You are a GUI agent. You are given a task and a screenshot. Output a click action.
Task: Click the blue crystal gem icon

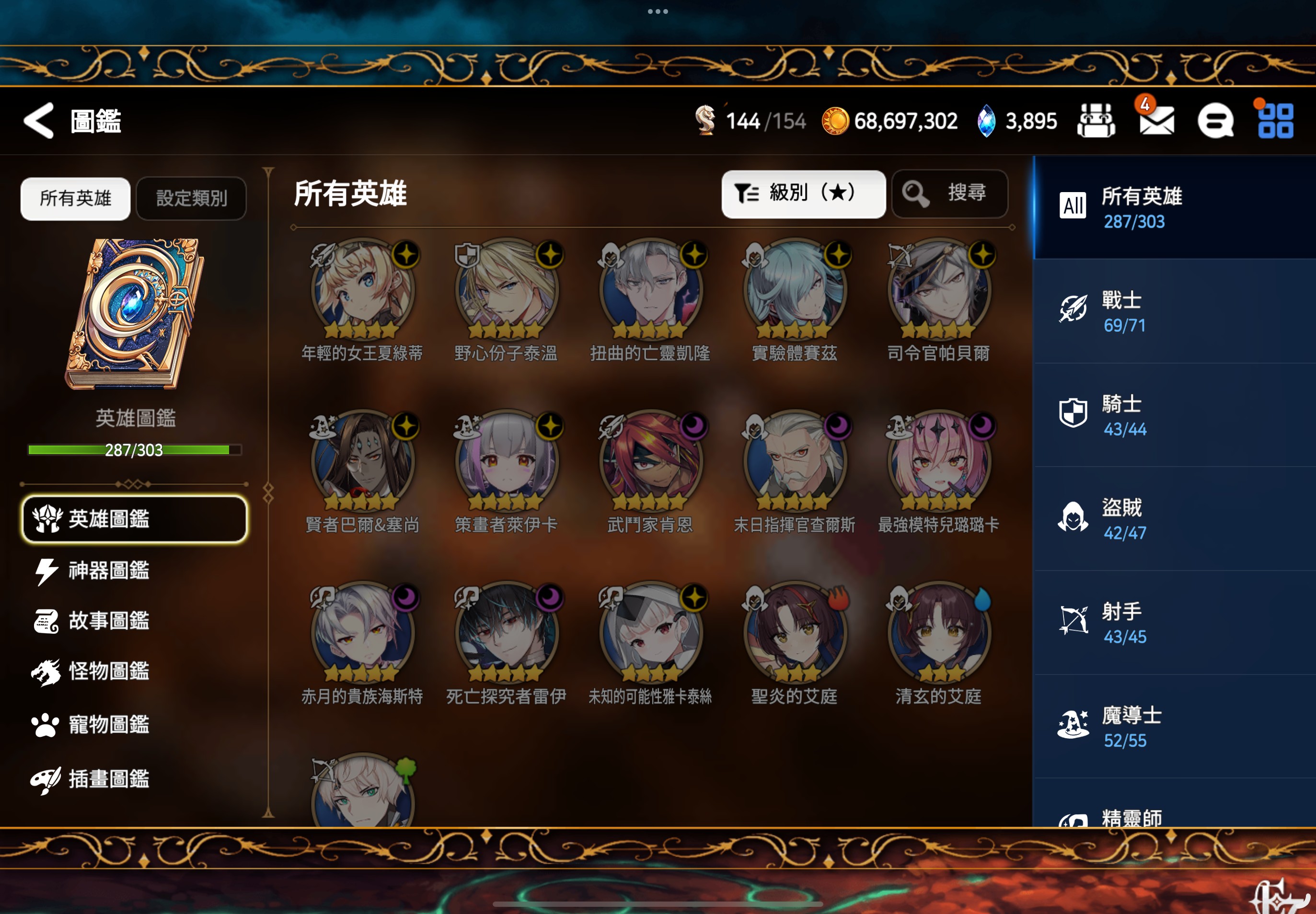[x=986, y=121]
